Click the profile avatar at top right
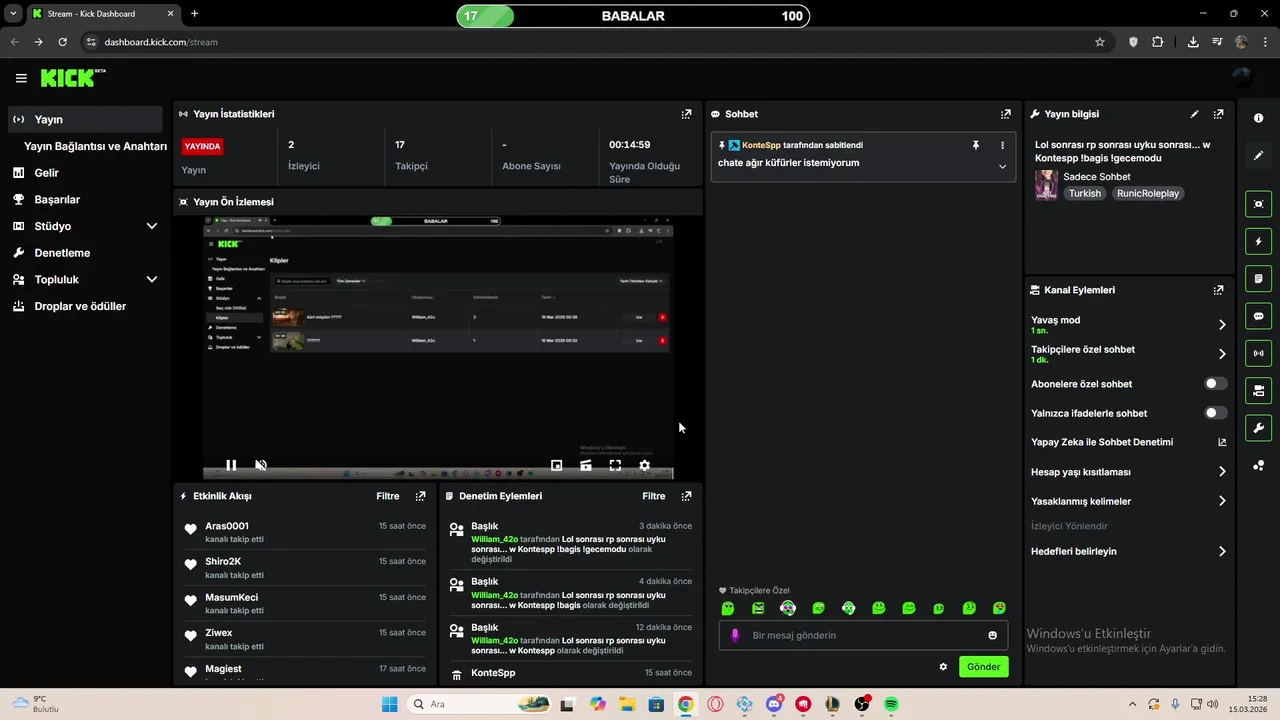Screen dimensions: 1280x720 coord(1242,78)
